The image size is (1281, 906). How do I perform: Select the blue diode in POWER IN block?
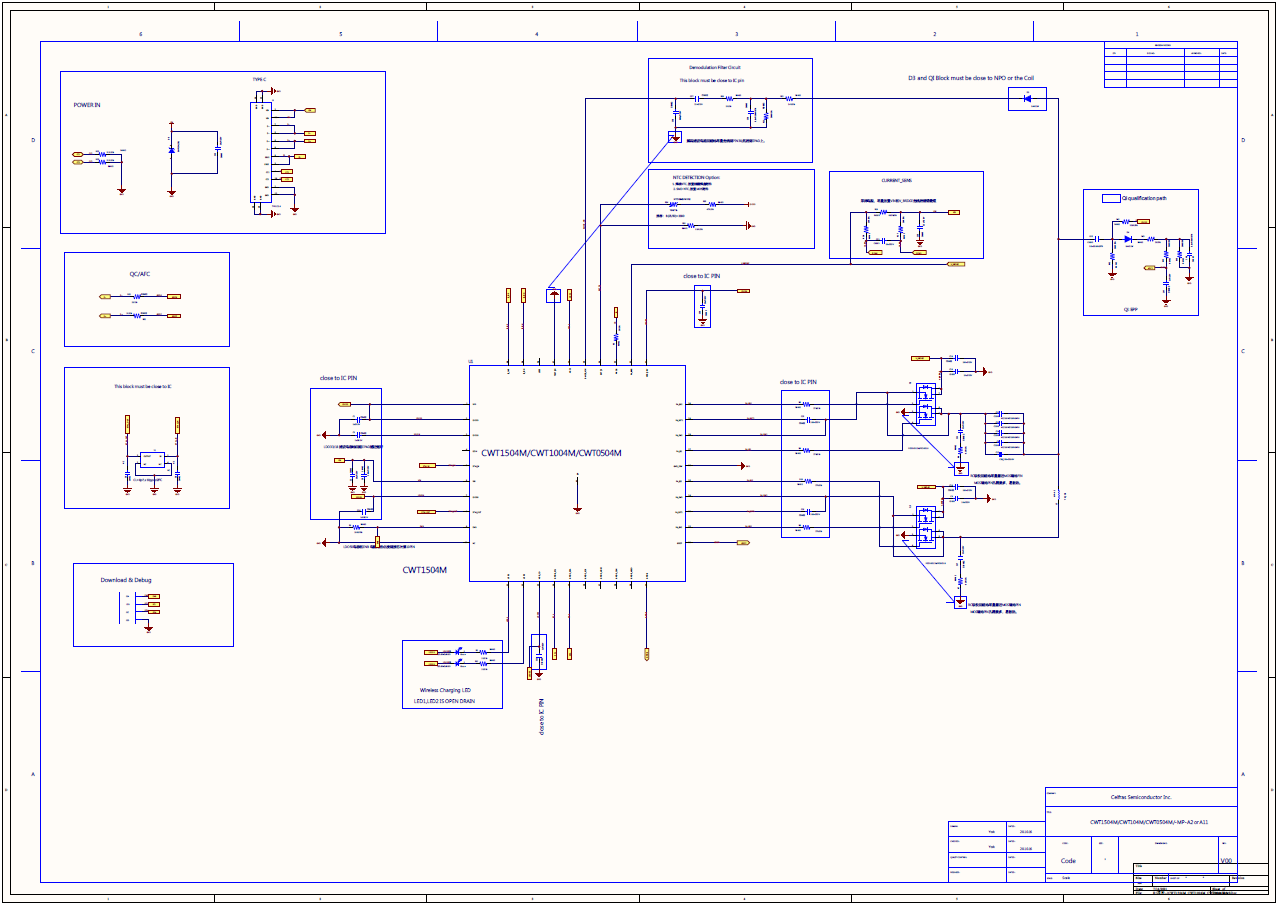click(172, 149)
